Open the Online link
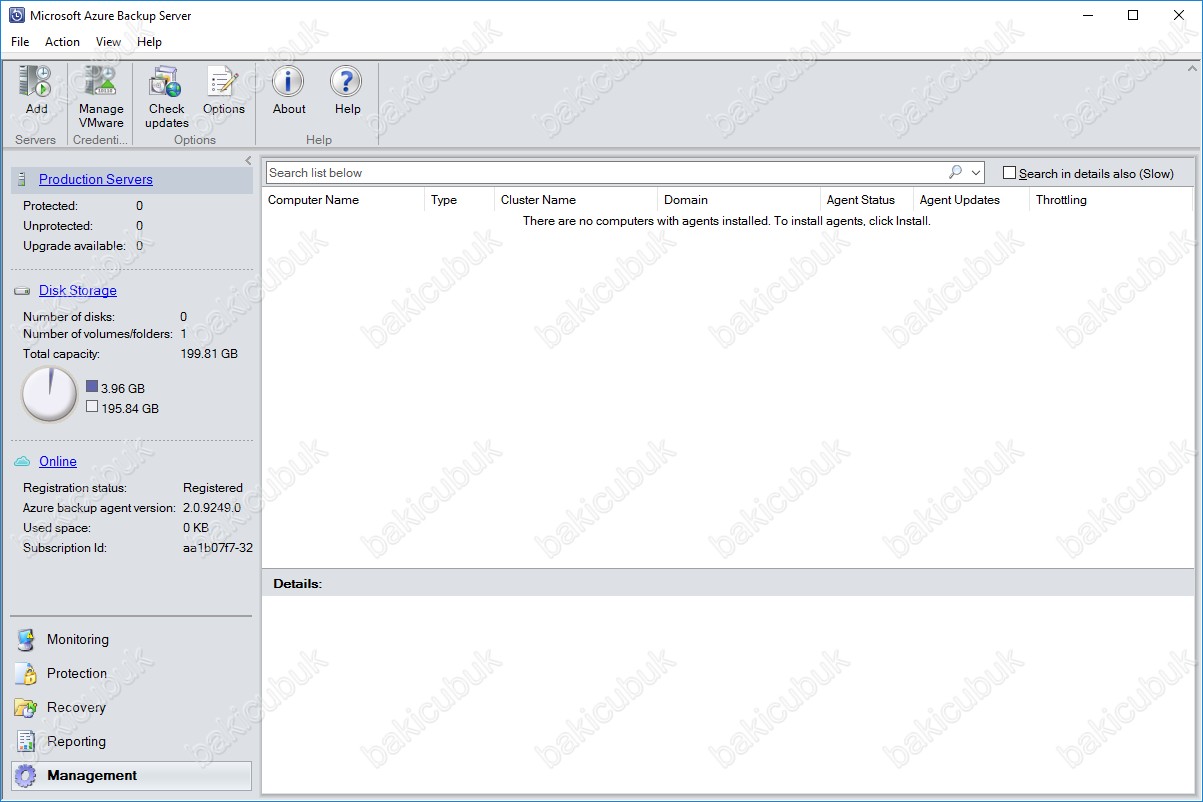The width and height of the screenshot is (1203, 802). 58,461
